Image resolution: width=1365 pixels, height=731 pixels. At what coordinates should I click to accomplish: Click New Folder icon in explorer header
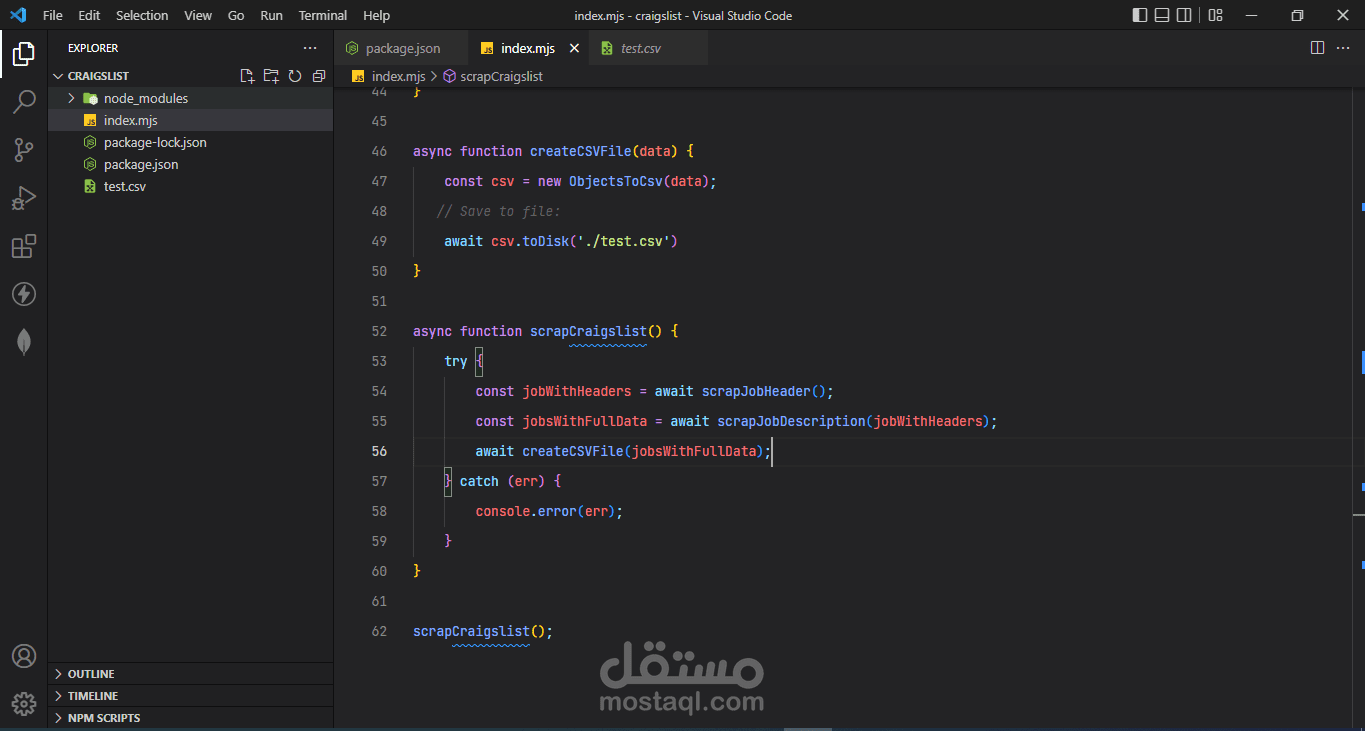(271, 76)
